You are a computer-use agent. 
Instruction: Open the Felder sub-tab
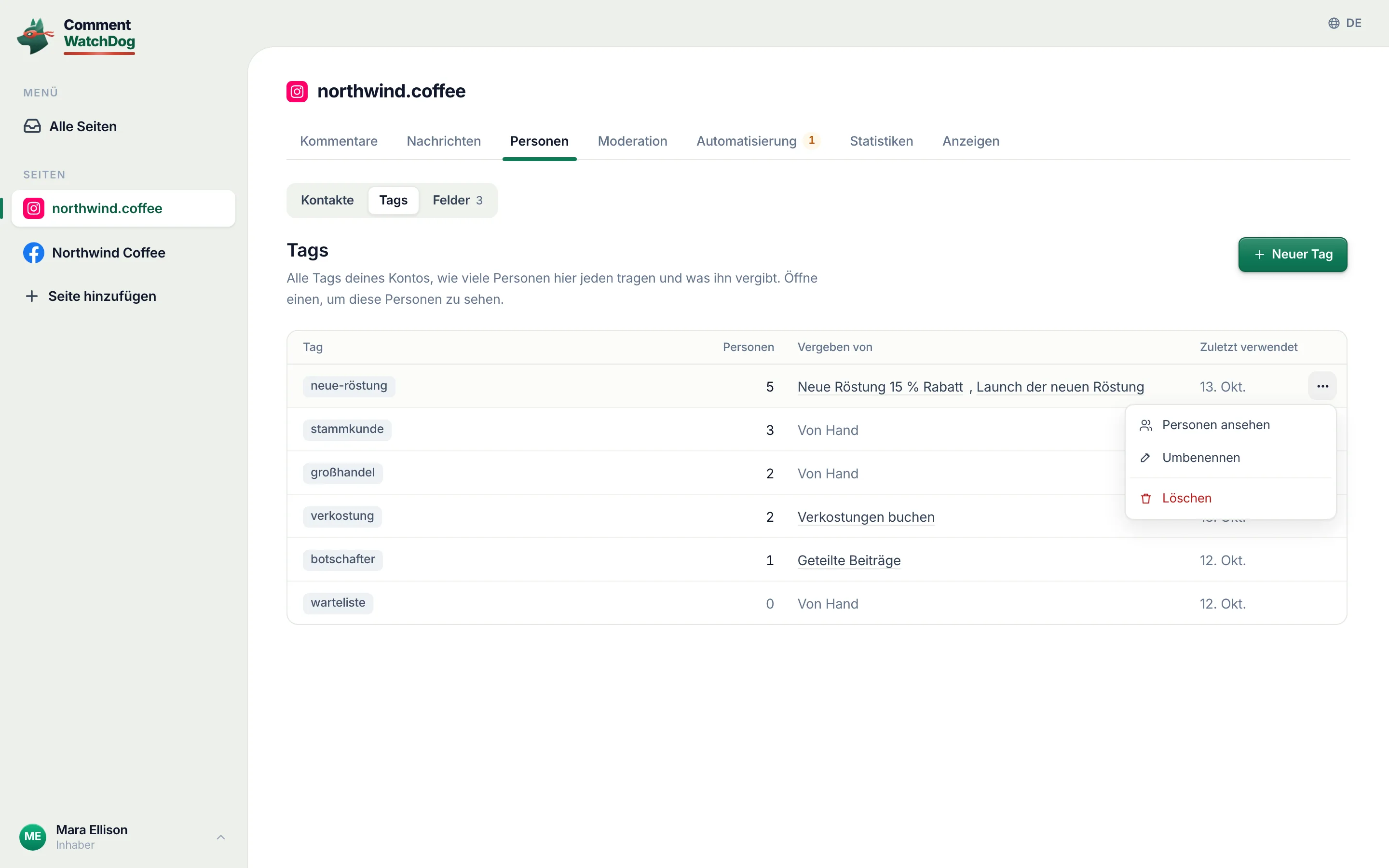click(x=457, y=200)
